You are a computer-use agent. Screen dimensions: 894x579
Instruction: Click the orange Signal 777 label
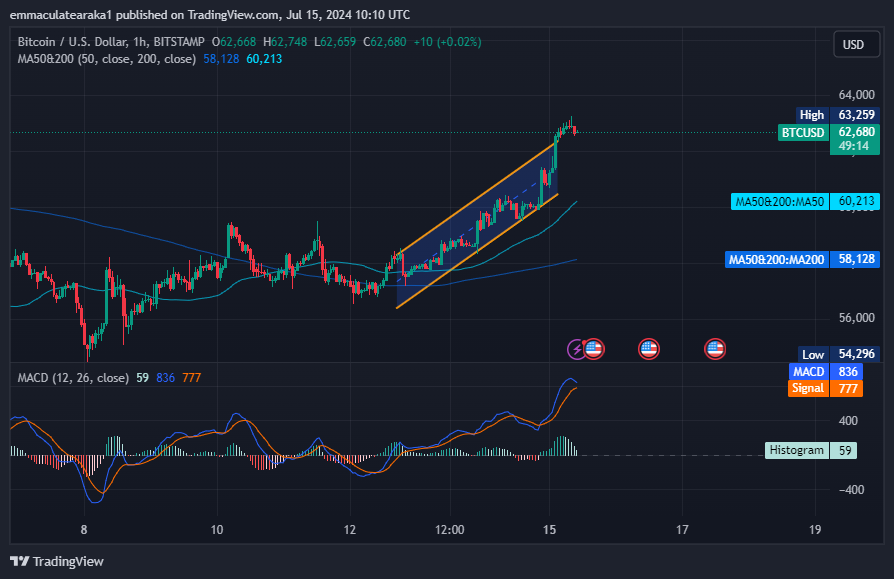(x=826, y=388)
